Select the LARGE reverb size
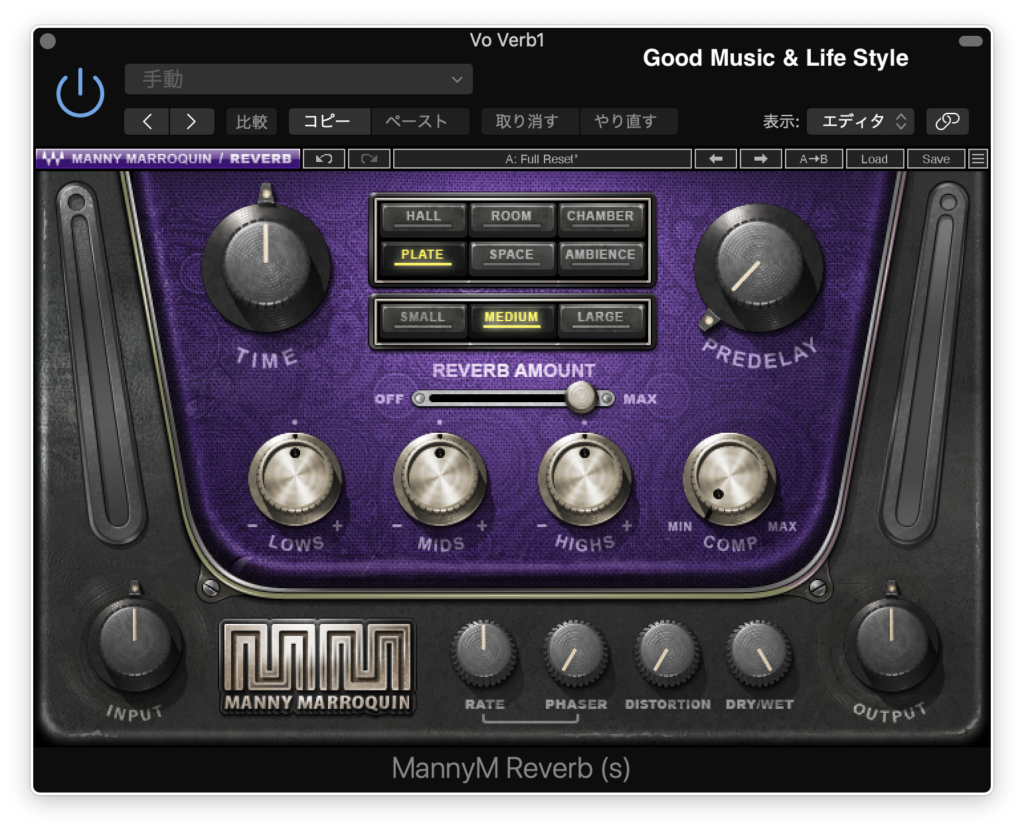The image size is (1024, 831). click(x=600, y=318)
